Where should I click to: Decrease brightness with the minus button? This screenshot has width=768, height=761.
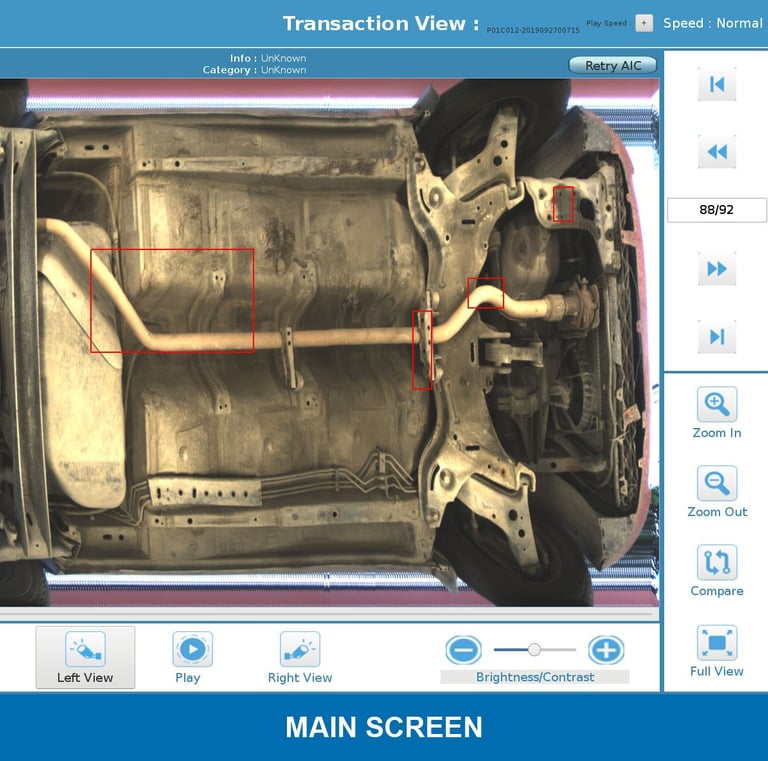pos(463,650)
